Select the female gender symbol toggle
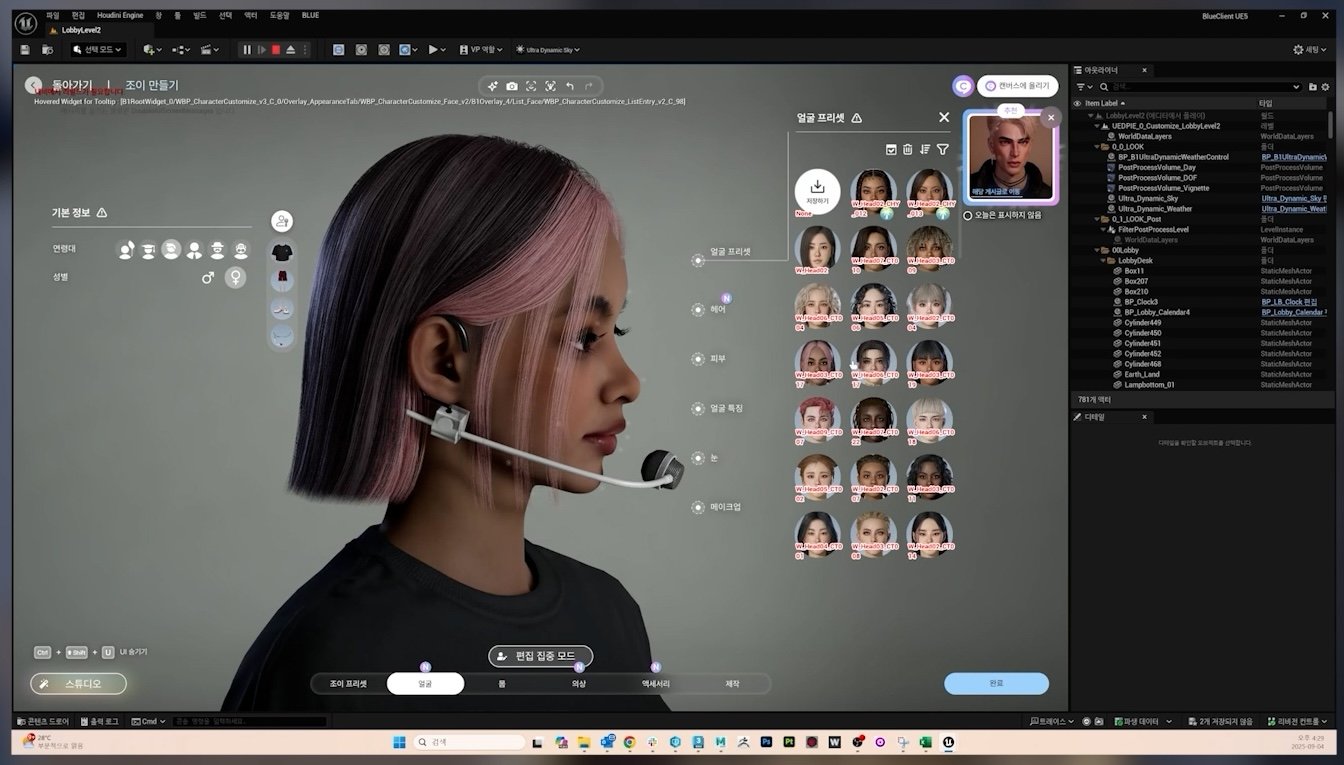The image size is (1344, 765). click(x=236, y=278)
